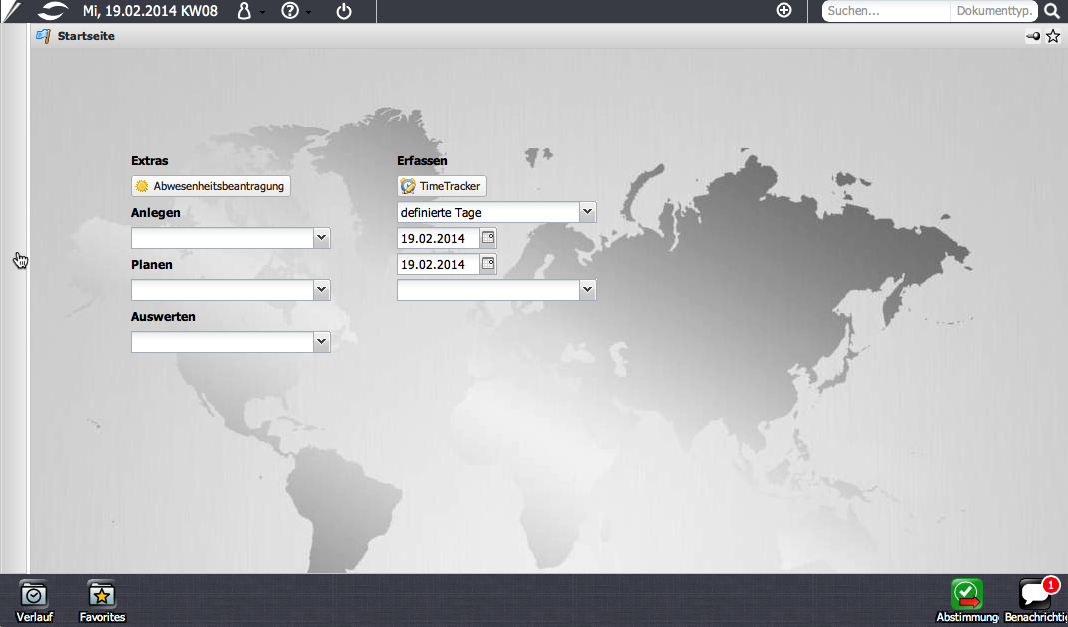Open the help question mark menu
This screenshot has width=1068, height=627.
(x=291, y=11)
